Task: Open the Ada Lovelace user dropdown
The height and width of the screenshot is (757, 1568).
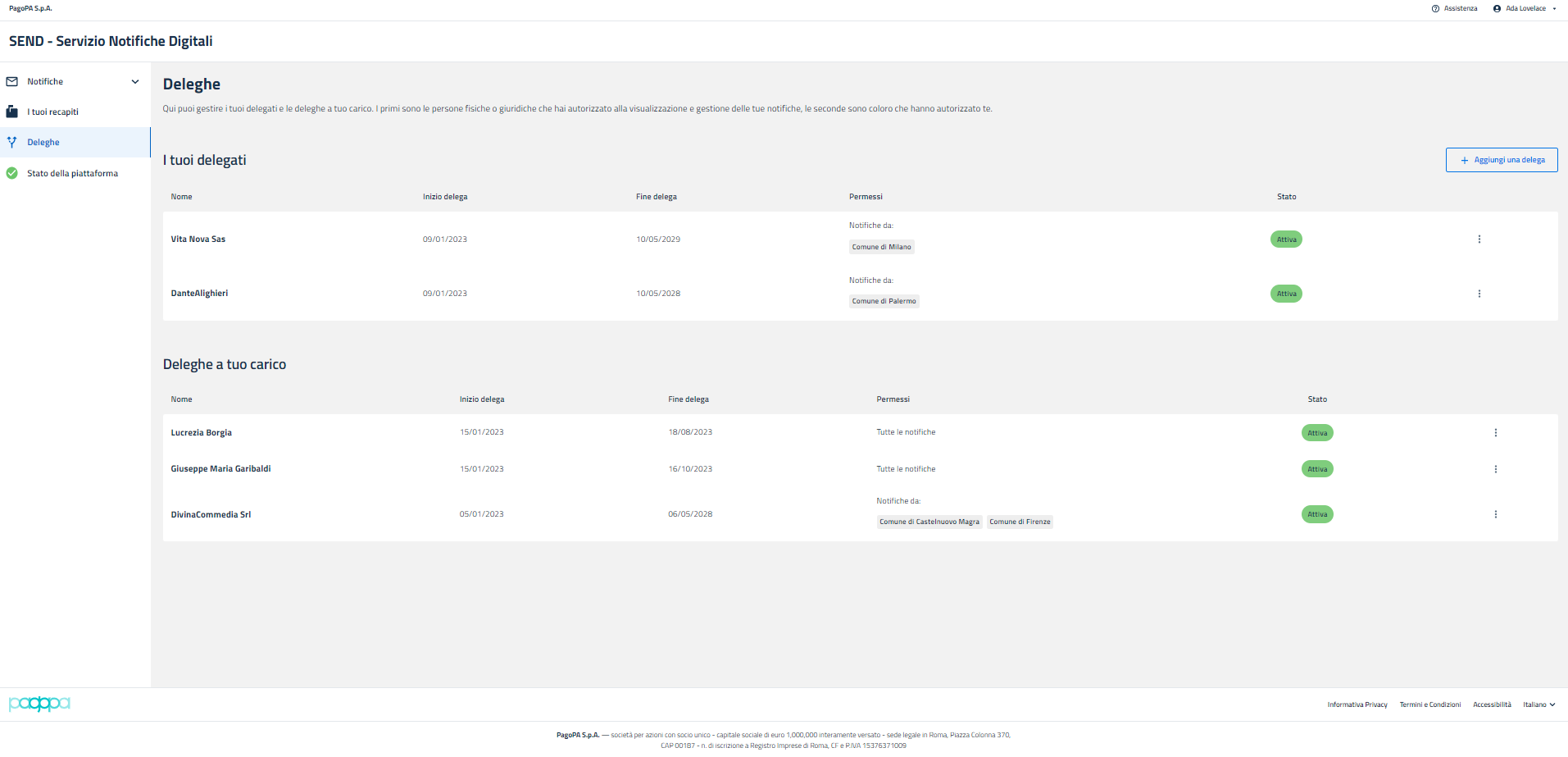Action: click(x=1525, y=8)
